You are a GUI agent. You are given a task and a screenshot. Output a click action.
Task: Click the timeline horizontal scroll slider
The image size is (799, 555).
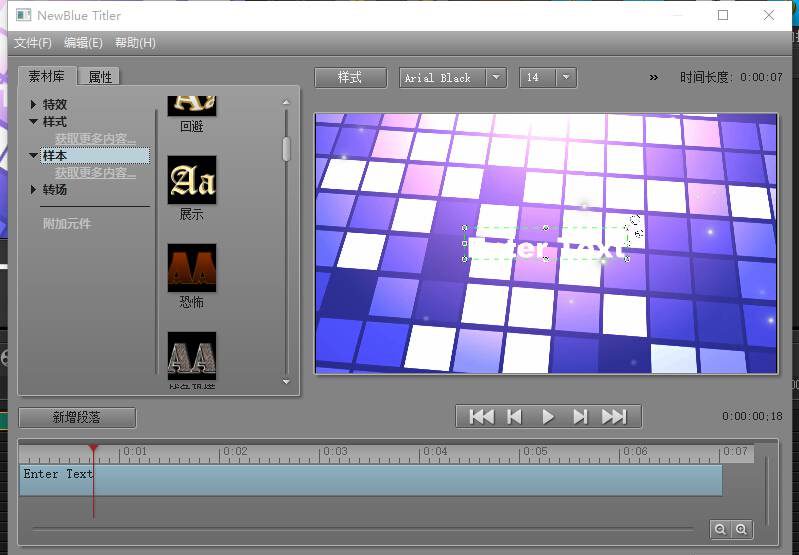363,530
